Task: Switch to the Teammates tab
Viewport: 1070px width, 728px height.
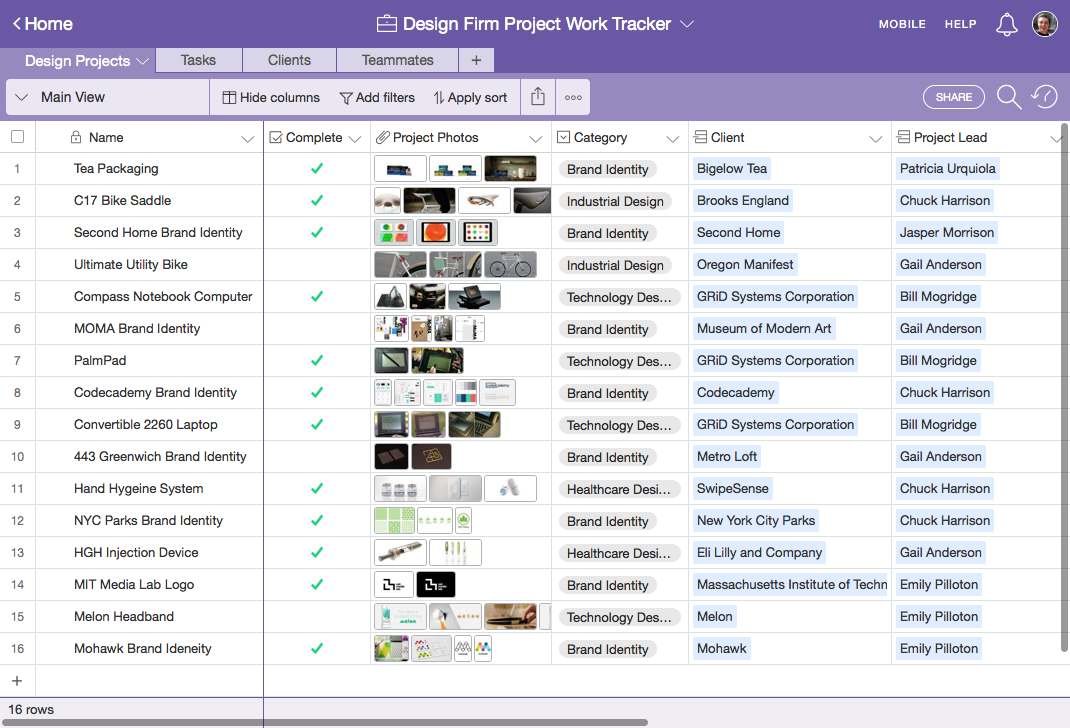Action: pyautogui.click(x=397, y=60)
